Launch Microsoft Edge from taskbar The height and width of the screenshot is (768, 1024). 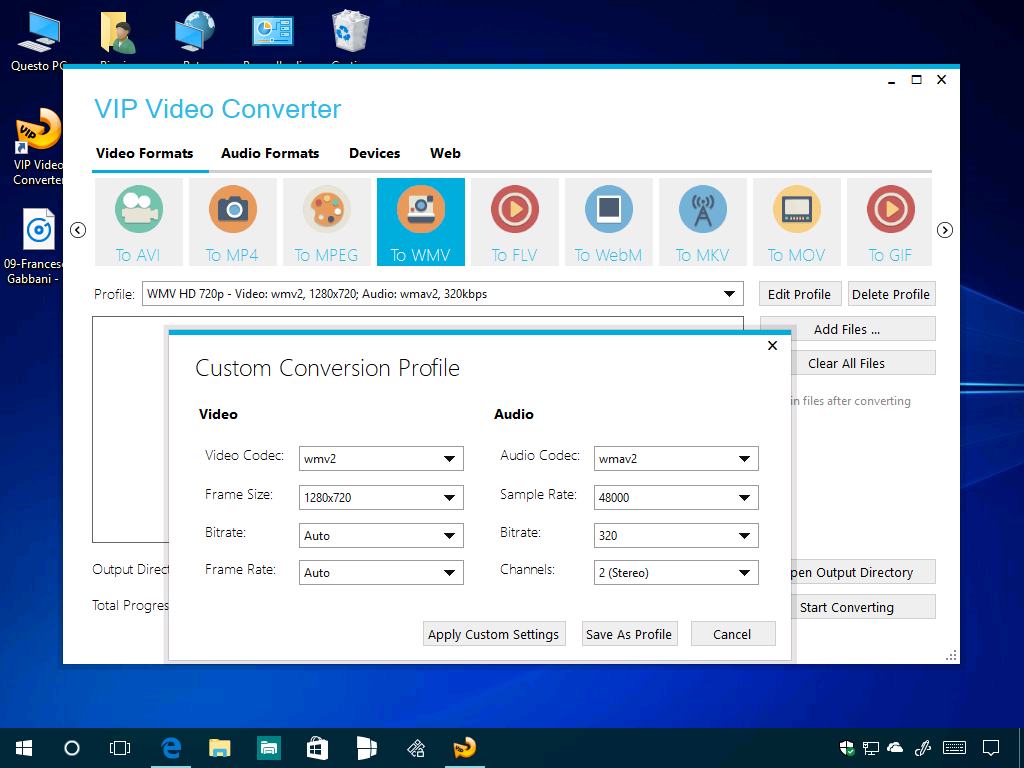point(171,748)
